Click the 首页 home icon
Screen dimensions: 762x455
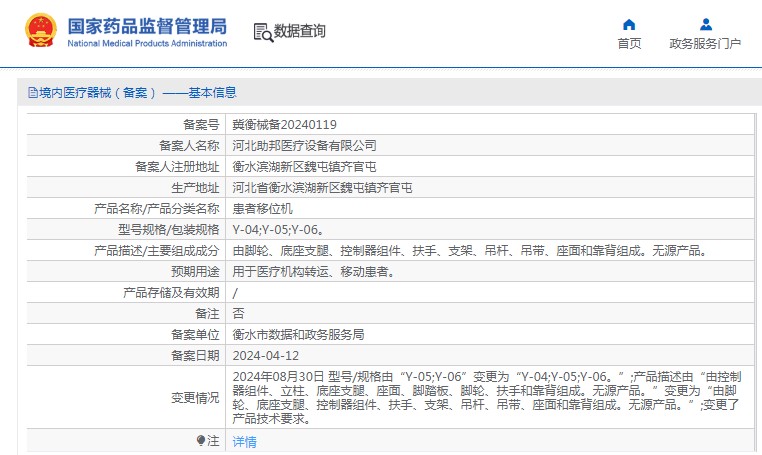[x=629, y=24]
